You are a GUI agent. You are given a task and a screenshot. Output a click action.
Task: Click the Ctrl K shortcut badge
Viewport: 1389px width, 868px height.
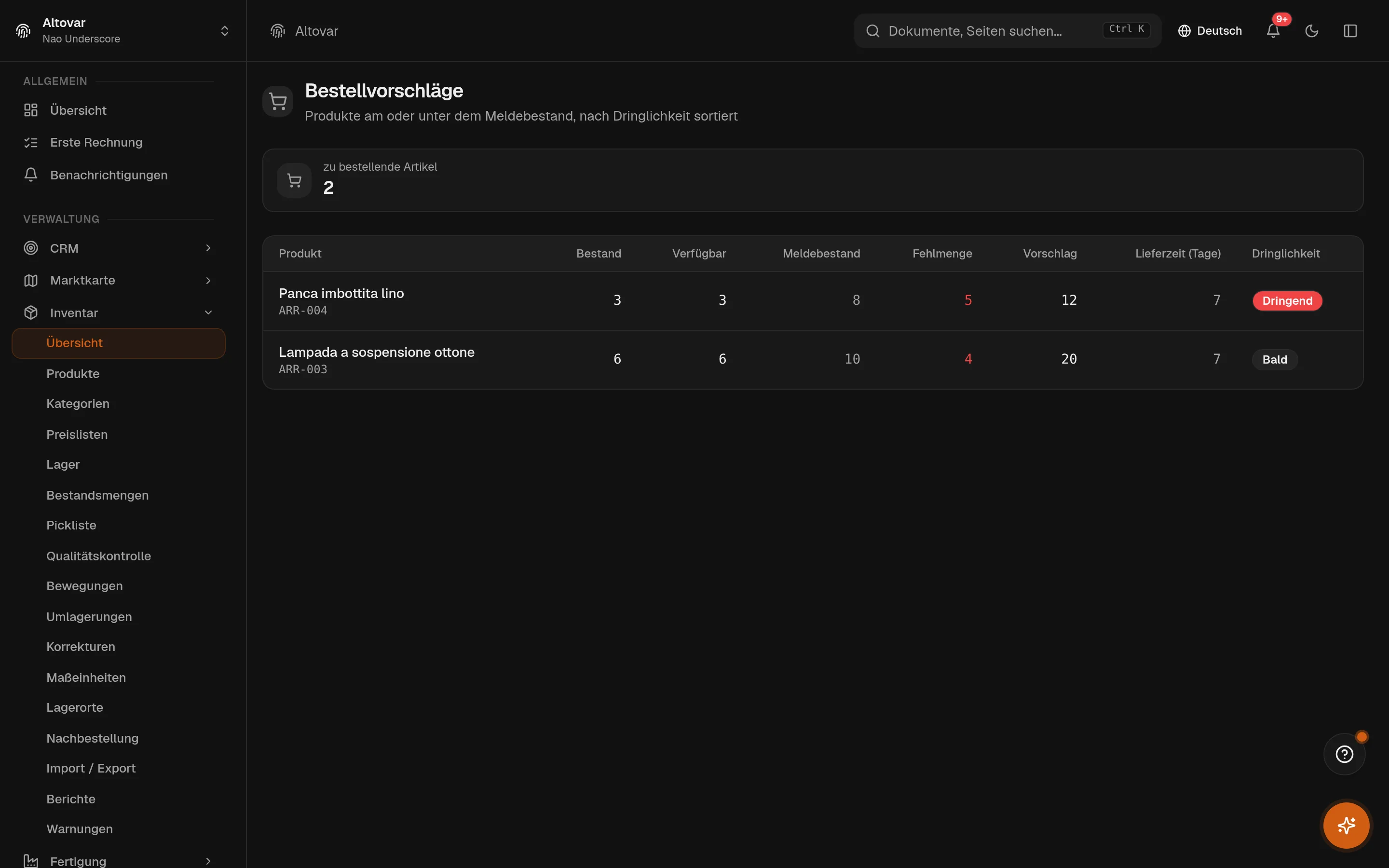tap(1126, 29)
